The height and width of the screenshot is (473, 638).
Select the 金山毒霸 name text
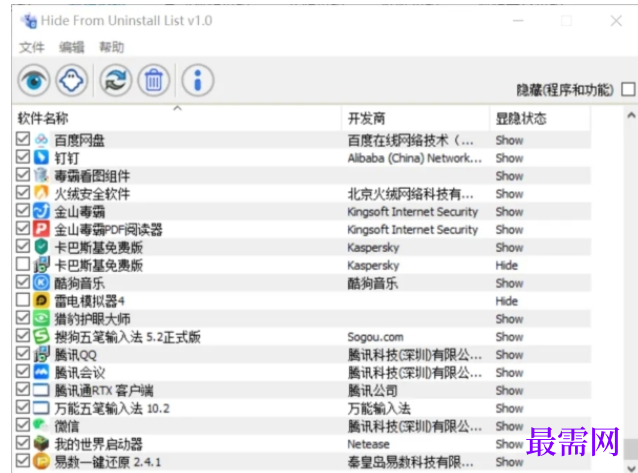coord(80,212)
